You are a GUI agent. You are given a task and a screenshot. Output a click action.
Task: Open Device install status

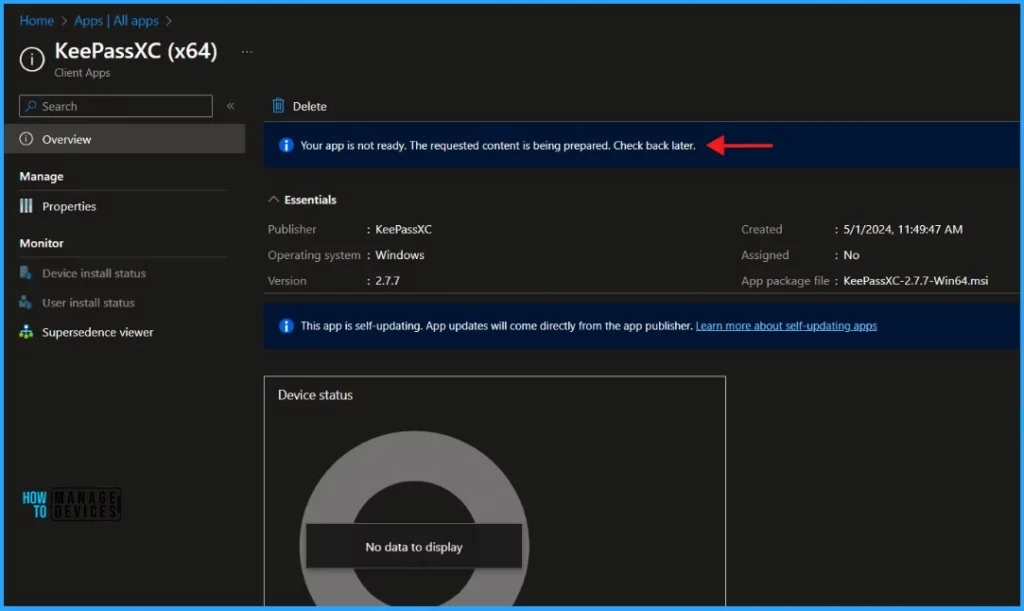(94, 274)
